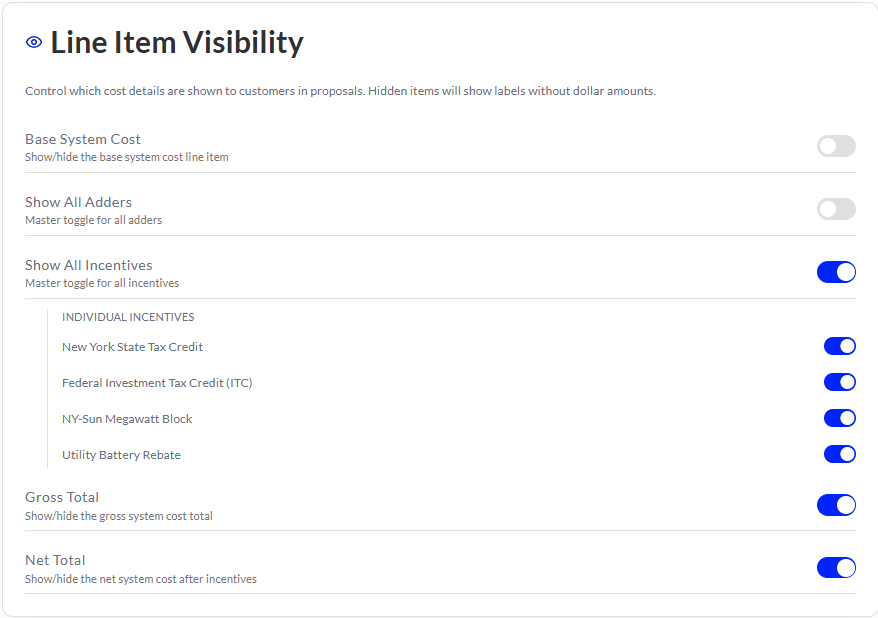Switch off New York State Tax Credit toggle
Image resolution: width=878 pixels, height=618 pixels.
coord(839,346)
